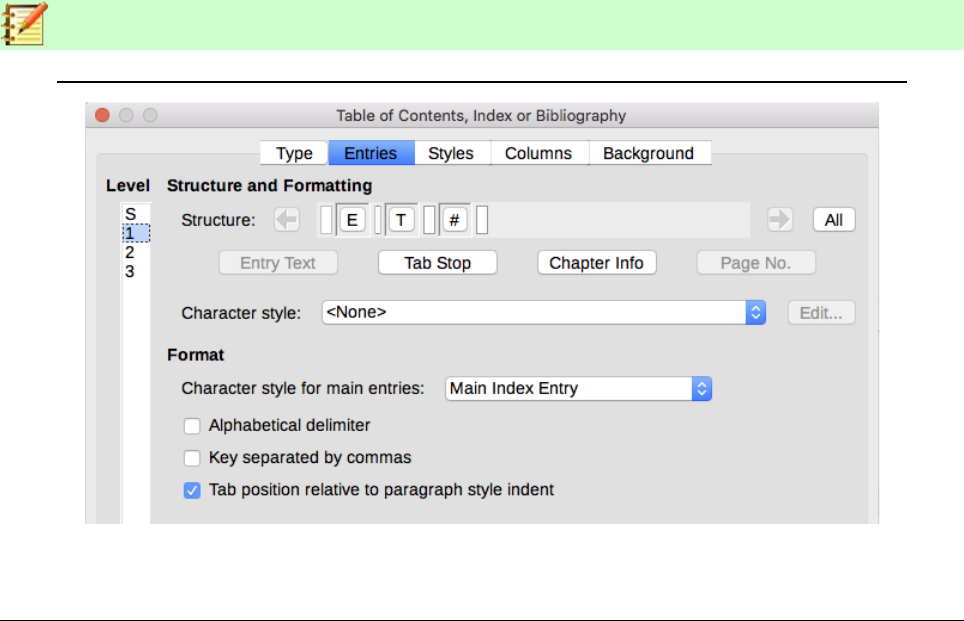
Task: Click the E entry token in Structure
Action: pos(352,221)
